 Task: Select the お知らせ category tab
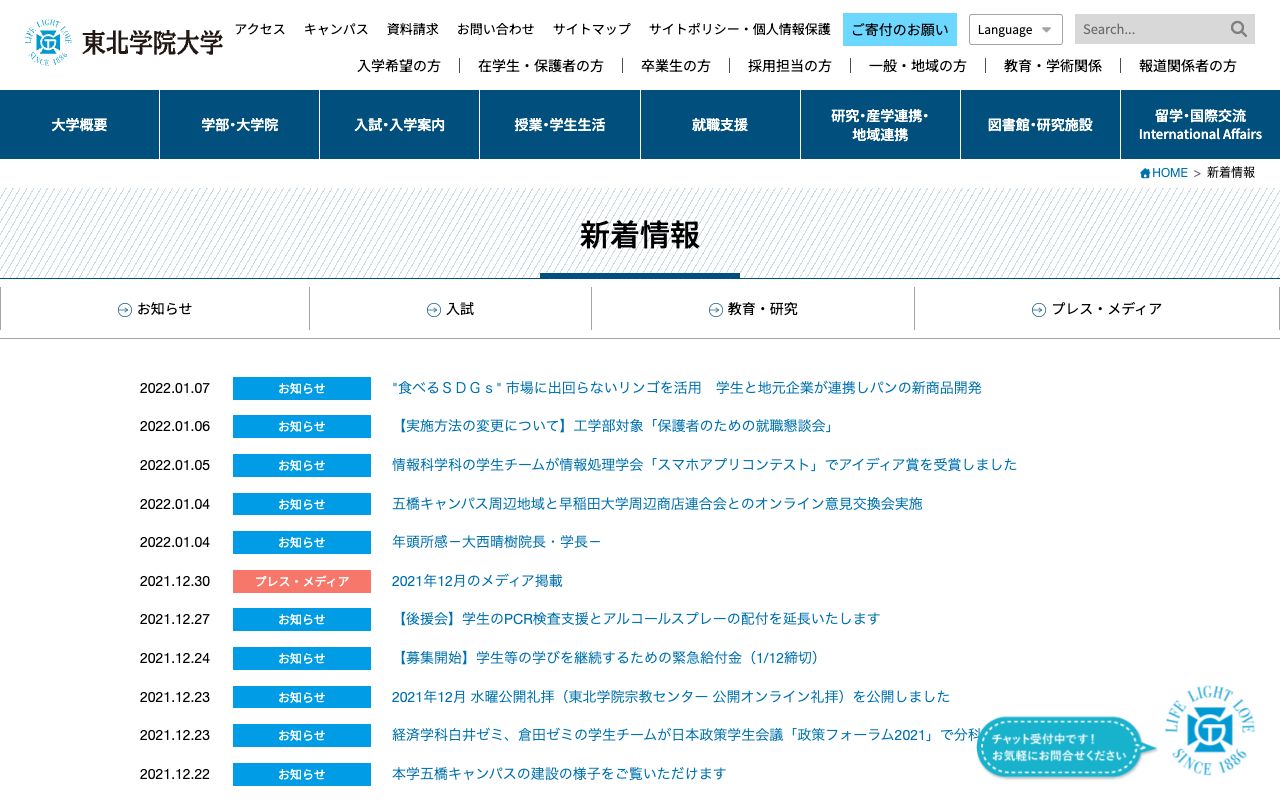click(x=156, y=309)
